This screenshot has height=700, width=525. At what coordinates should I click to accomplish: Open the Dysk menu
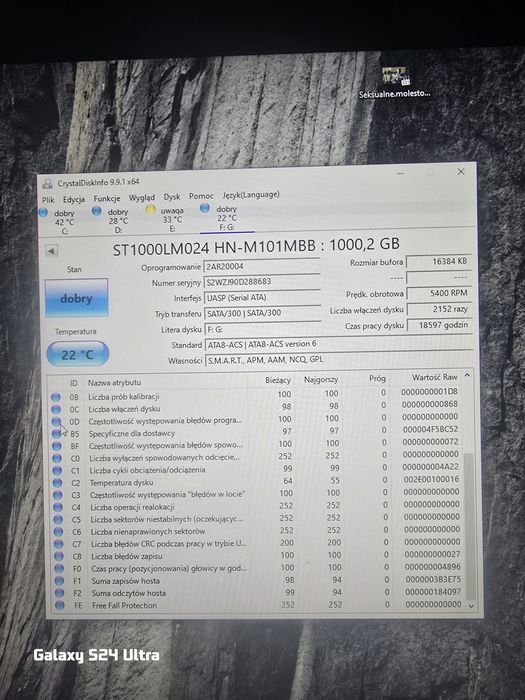pos(172,196)
